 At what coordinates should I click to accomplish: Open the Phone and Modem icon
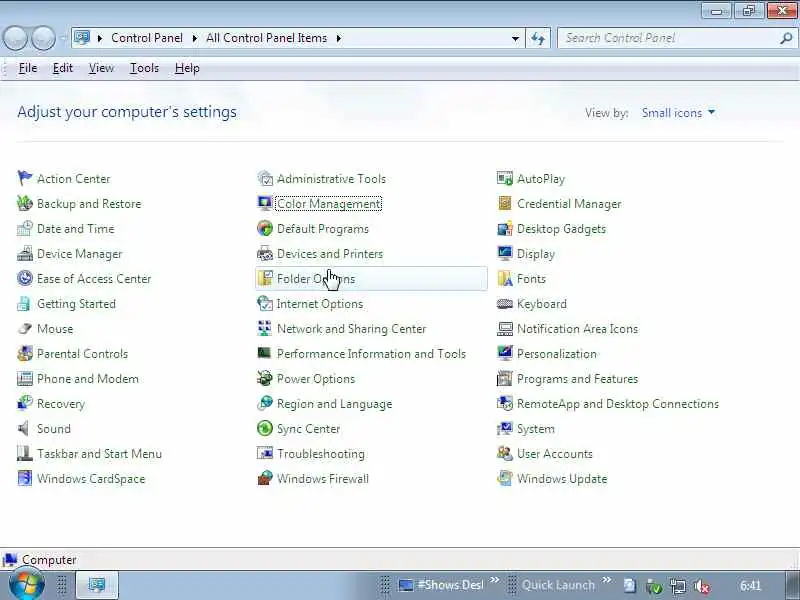tap(24, 378)
